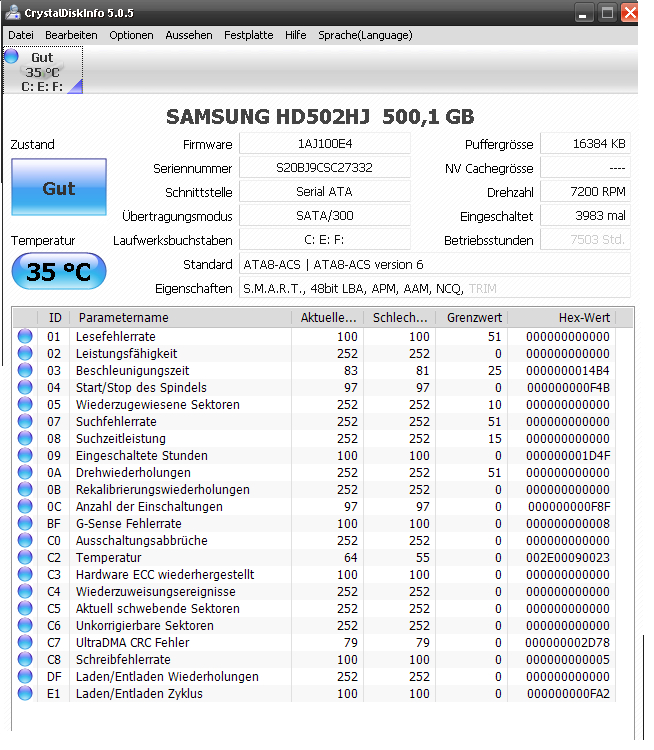This screenshot has width=654, height=750.
Task: Click hex value 000000001D4F
Action: [568, 456]
